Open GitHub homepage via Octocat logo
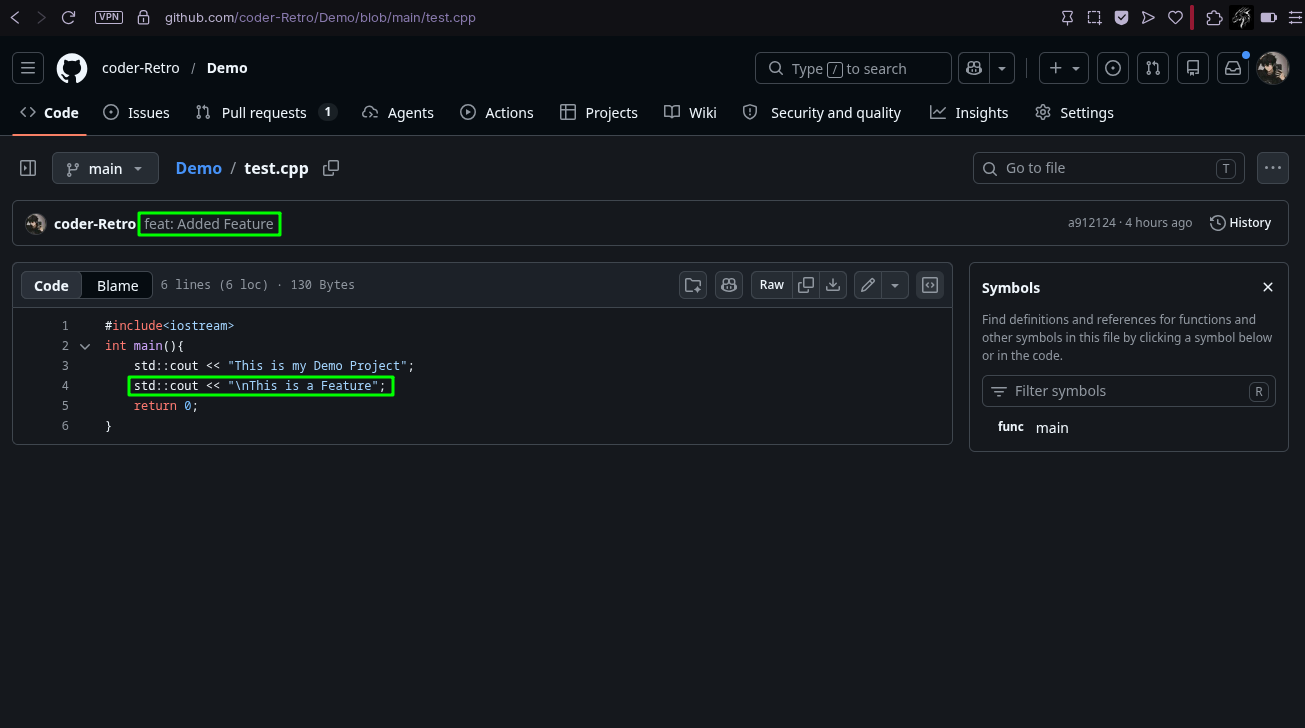This screenshot has width=1305, height=728. coord(72,68)
